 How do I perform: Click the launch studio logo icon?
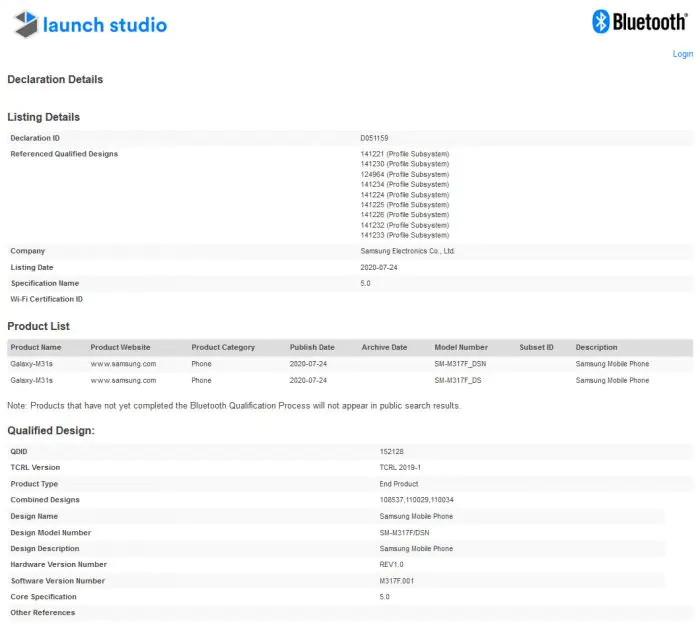[x=26, y=24]
